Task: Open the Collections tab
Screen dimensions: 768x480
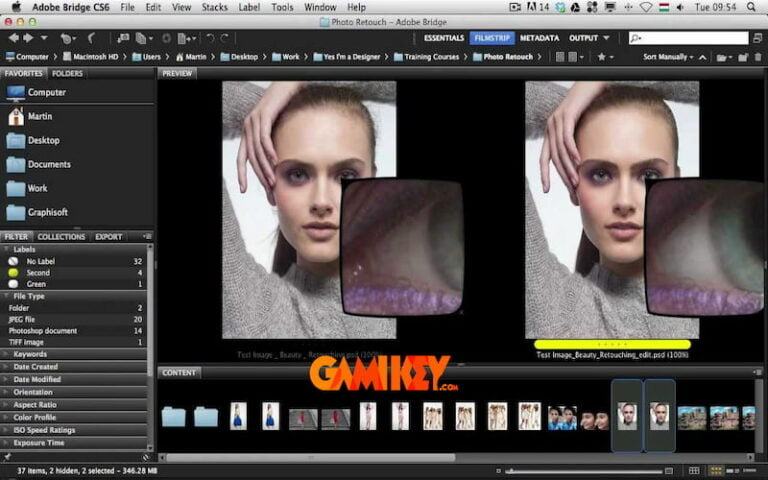Action: click(x=61, y=237)
